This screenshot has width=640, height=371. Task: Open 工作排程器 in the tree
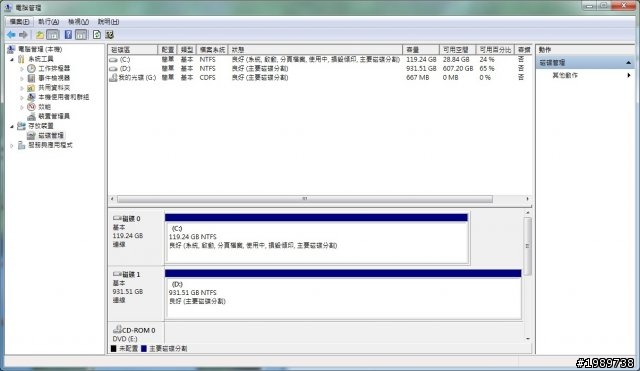(x=54, y=68)
